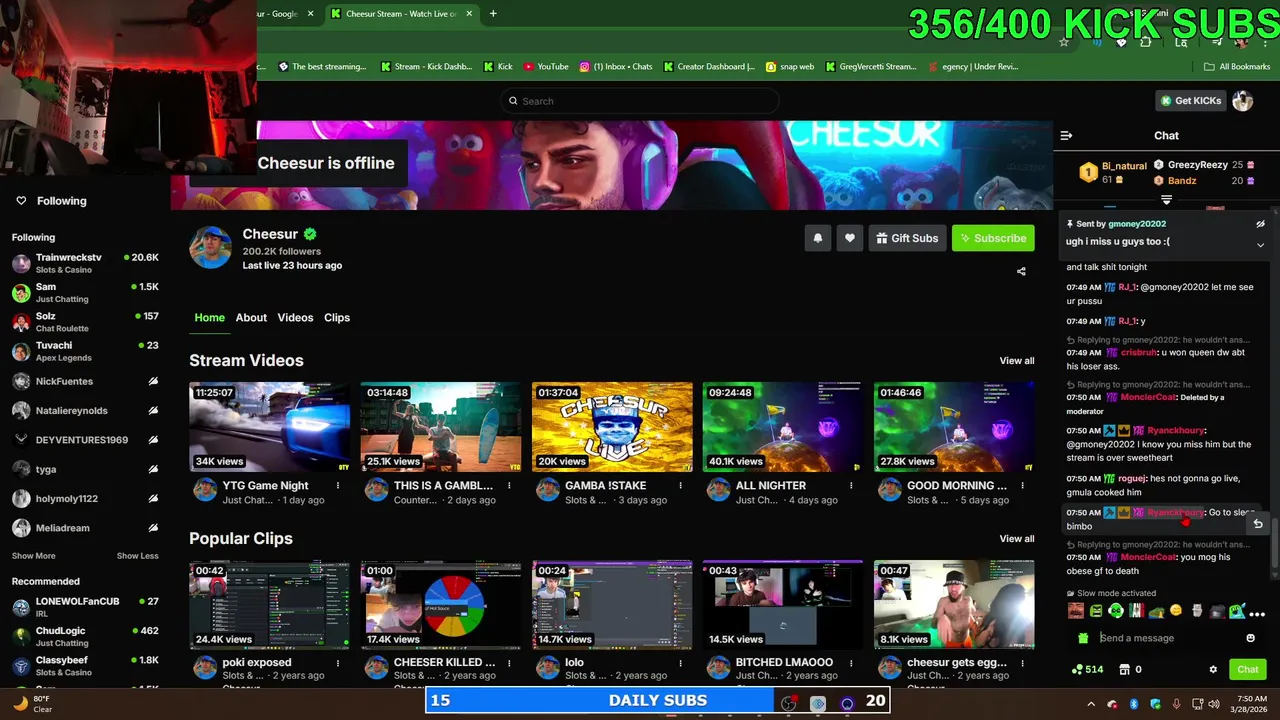Open options menu for THIS IS A GAMBL... video
Screen dimensions: 1280x720
point(509,486)
